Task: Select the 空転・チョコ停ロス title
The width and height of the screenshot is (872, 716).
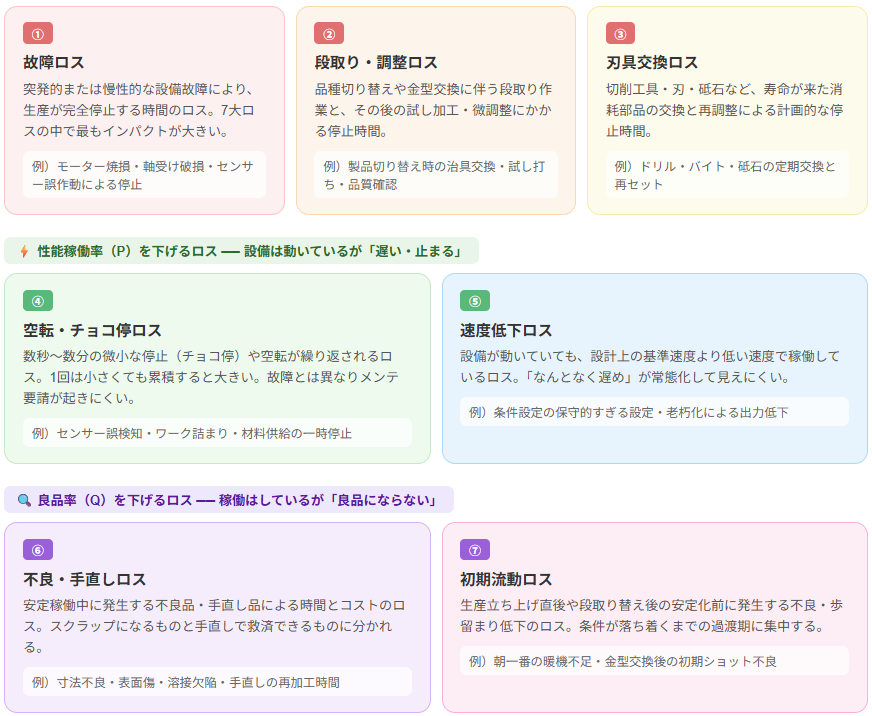Action: click(x=92, y=330)
